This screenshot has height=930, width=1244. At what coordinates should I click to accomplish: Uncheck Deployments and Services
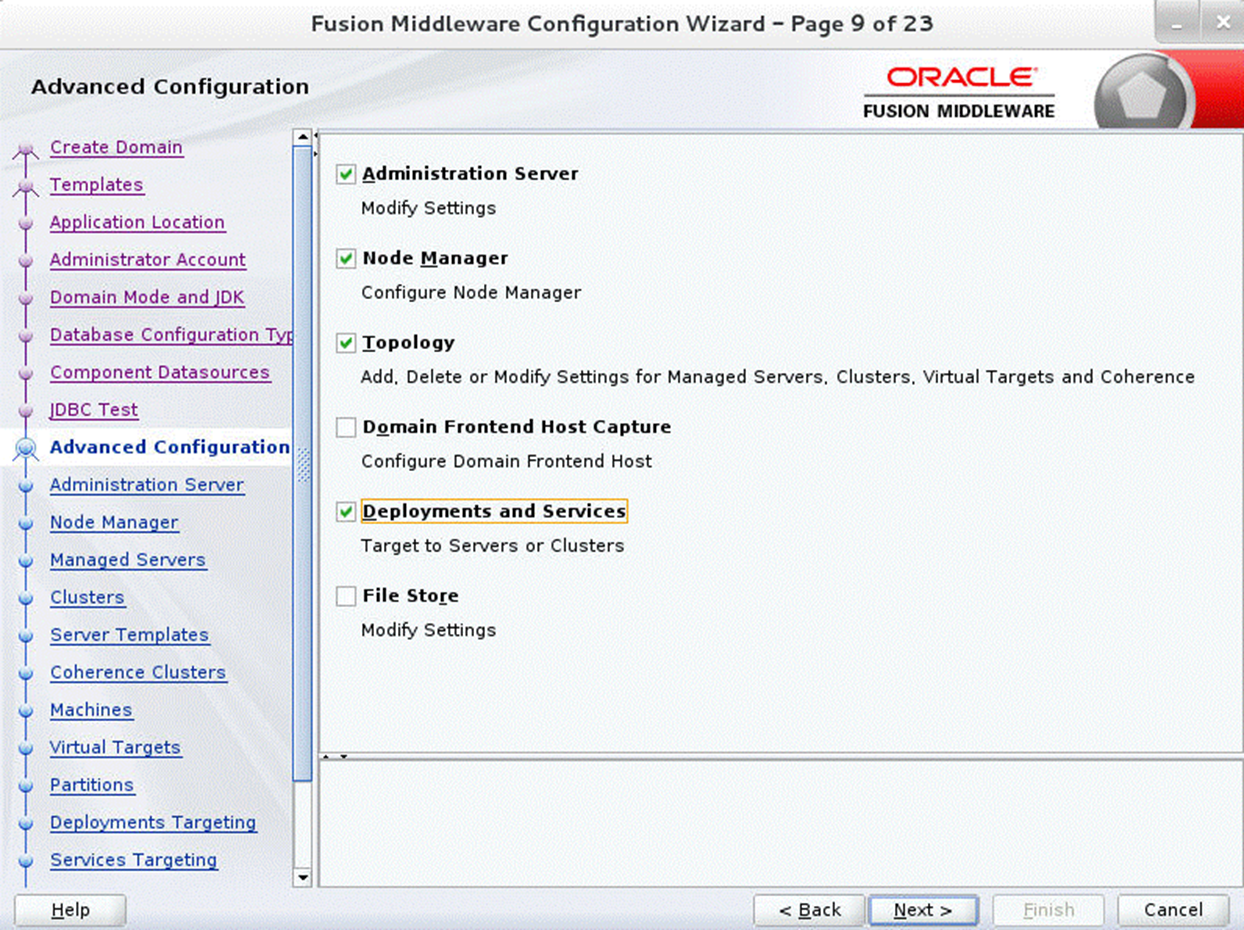click(x=345, y=511)
